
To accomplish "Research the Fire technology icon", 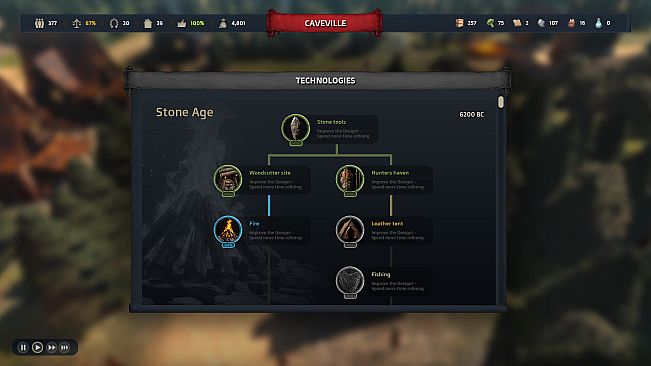I will 228,229.
